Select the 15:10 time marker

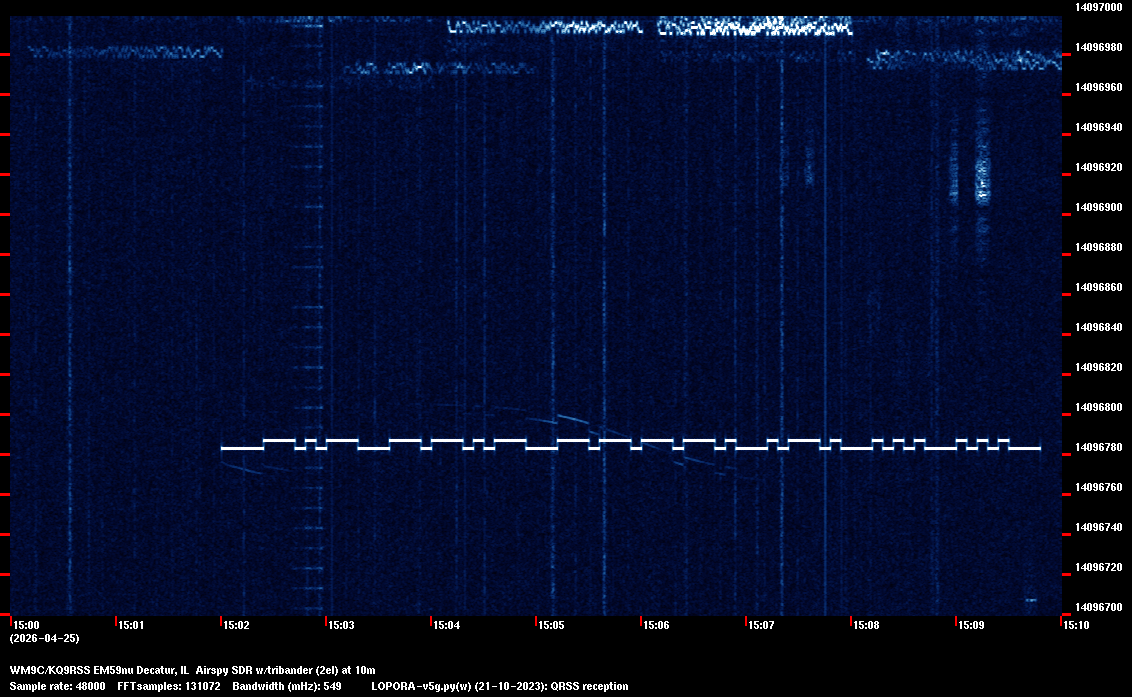[x=1076, y=625]
